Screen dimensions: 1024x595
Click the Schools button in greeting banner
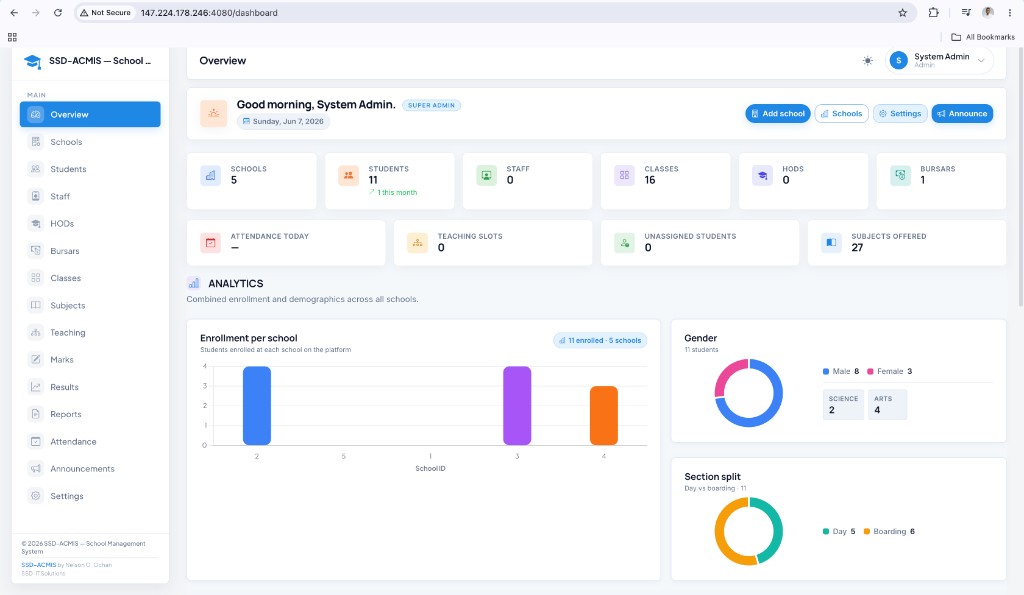(842, 114)
